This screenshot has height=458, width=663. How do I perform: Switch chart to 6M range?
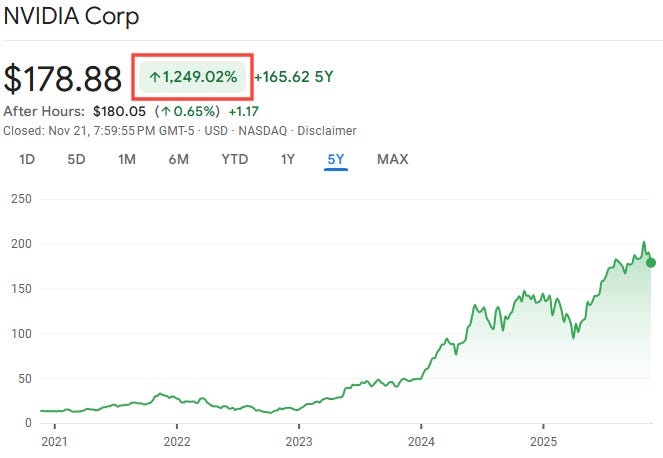click(x=178, y=159)
